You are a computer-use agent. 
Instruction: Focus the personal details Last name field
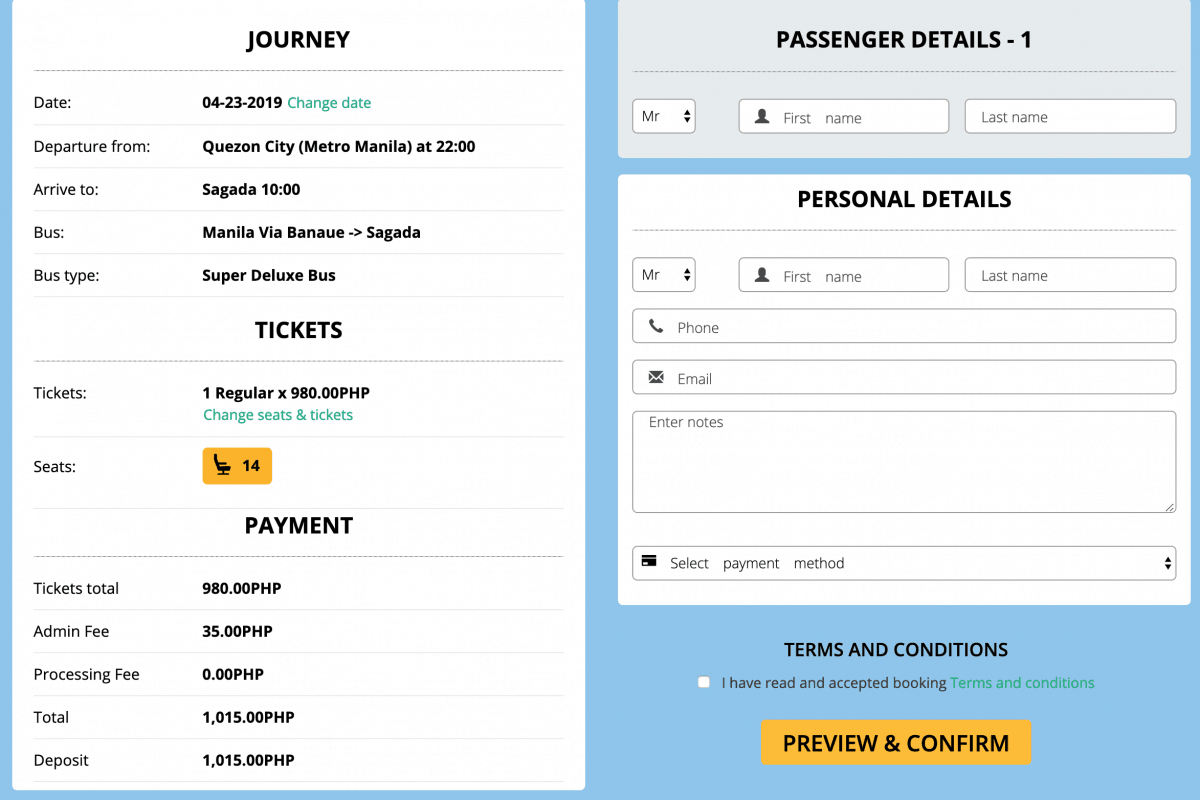point(1070,276)
